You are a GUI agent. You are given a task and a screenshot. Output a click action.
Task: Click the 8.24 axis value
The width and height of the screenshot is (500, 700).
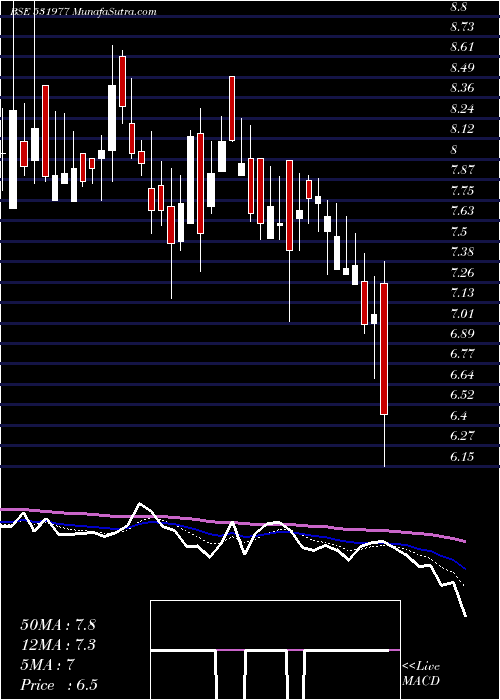pos(462,108)
